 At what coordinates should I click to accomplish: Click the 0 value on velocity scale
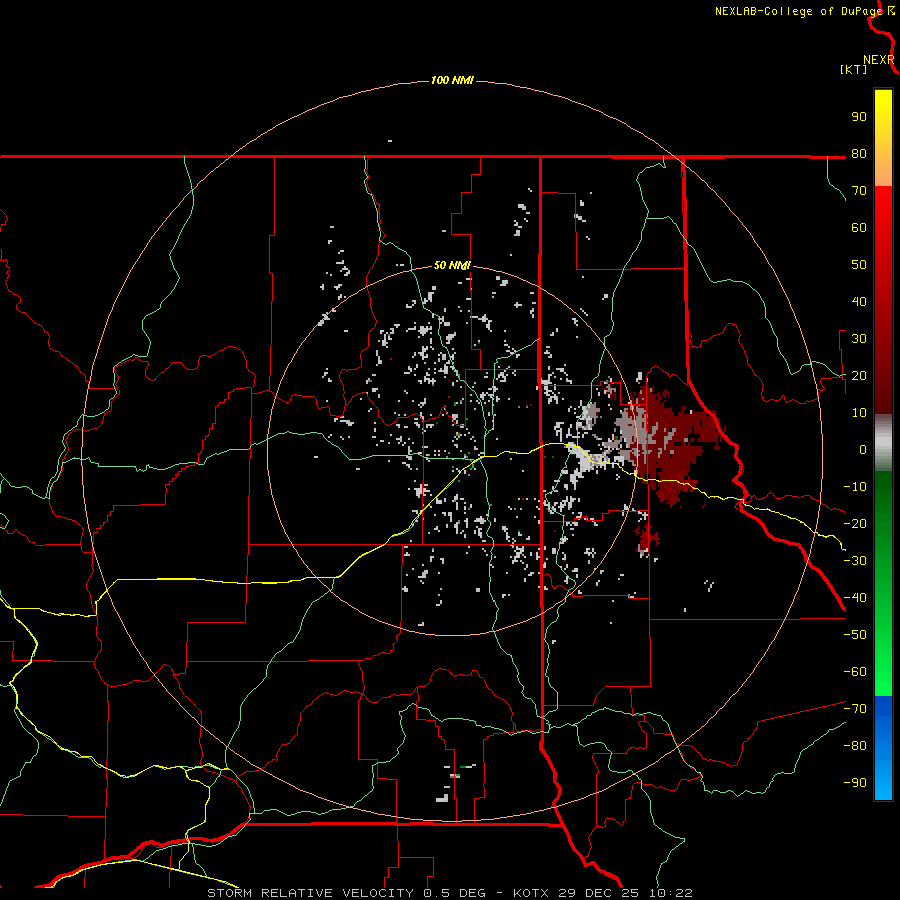point(863,449)
